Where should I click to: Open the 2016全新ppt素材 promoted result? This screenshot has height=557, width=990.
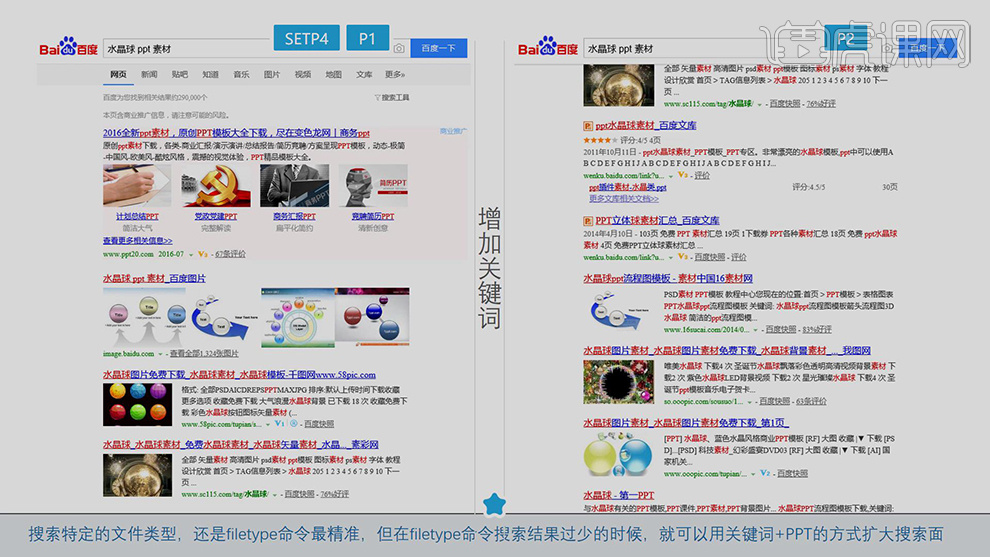(x=236, y=133)
